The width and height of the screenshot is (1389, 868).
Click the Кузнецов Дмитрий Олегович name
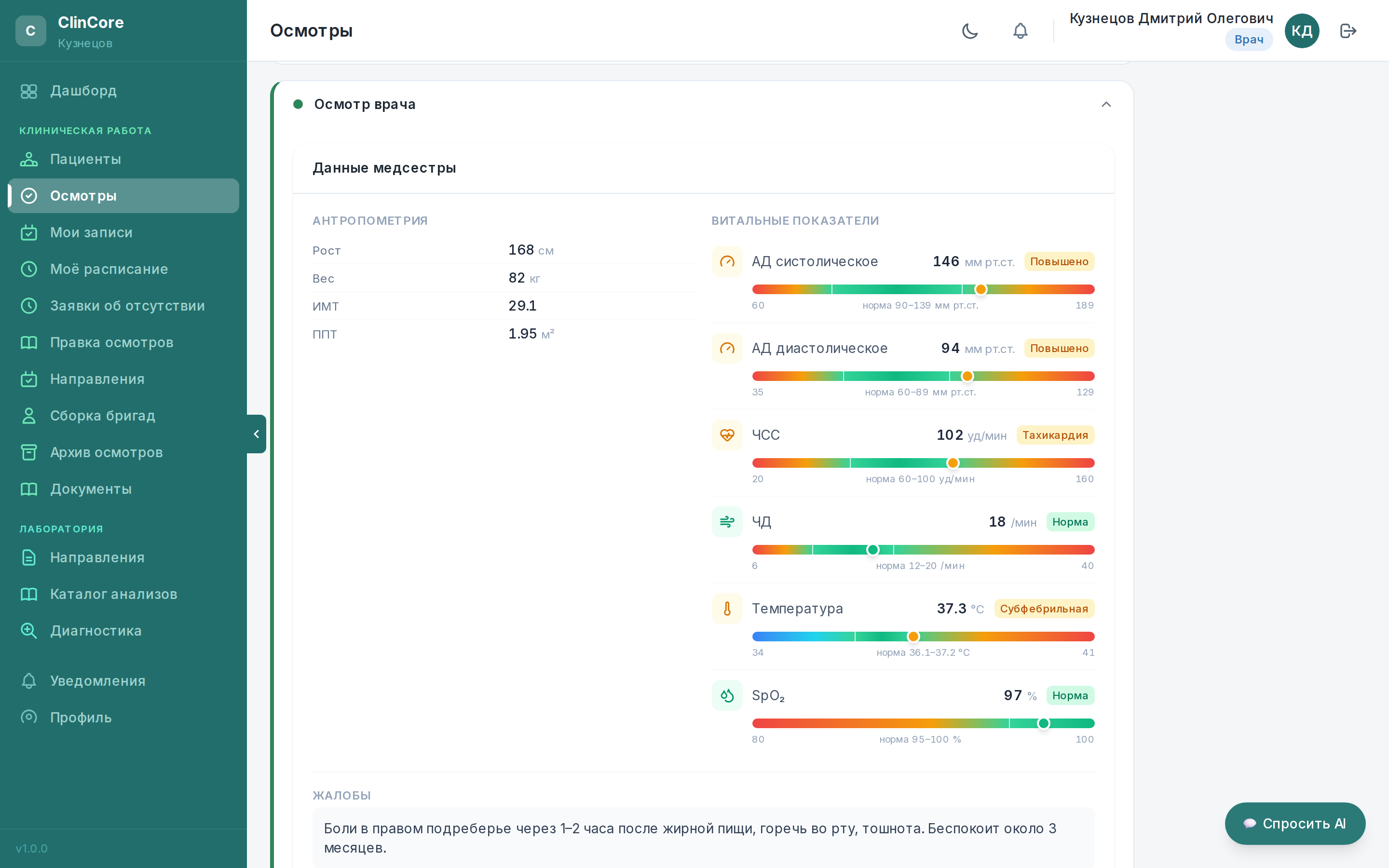(1171, 18)
